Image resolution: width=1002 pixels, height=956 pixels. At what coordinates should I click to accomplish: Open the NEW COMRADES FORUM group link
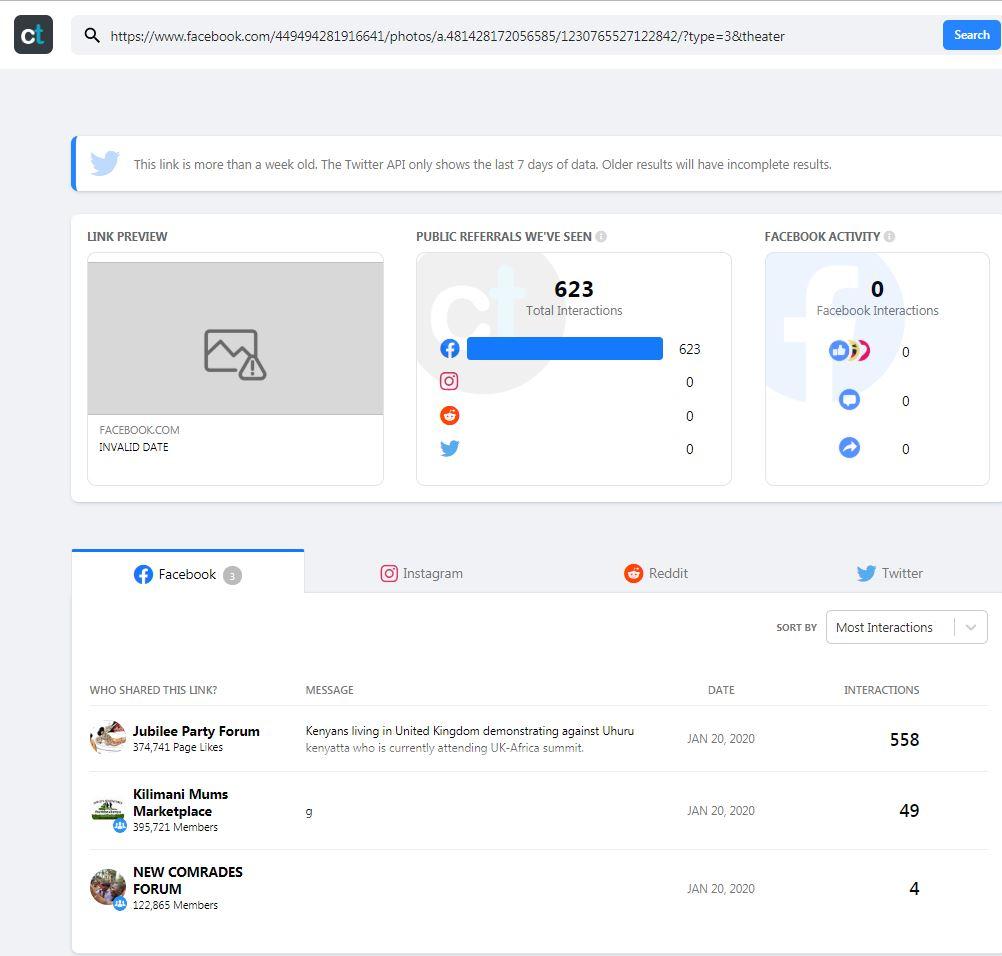(188, 881)
